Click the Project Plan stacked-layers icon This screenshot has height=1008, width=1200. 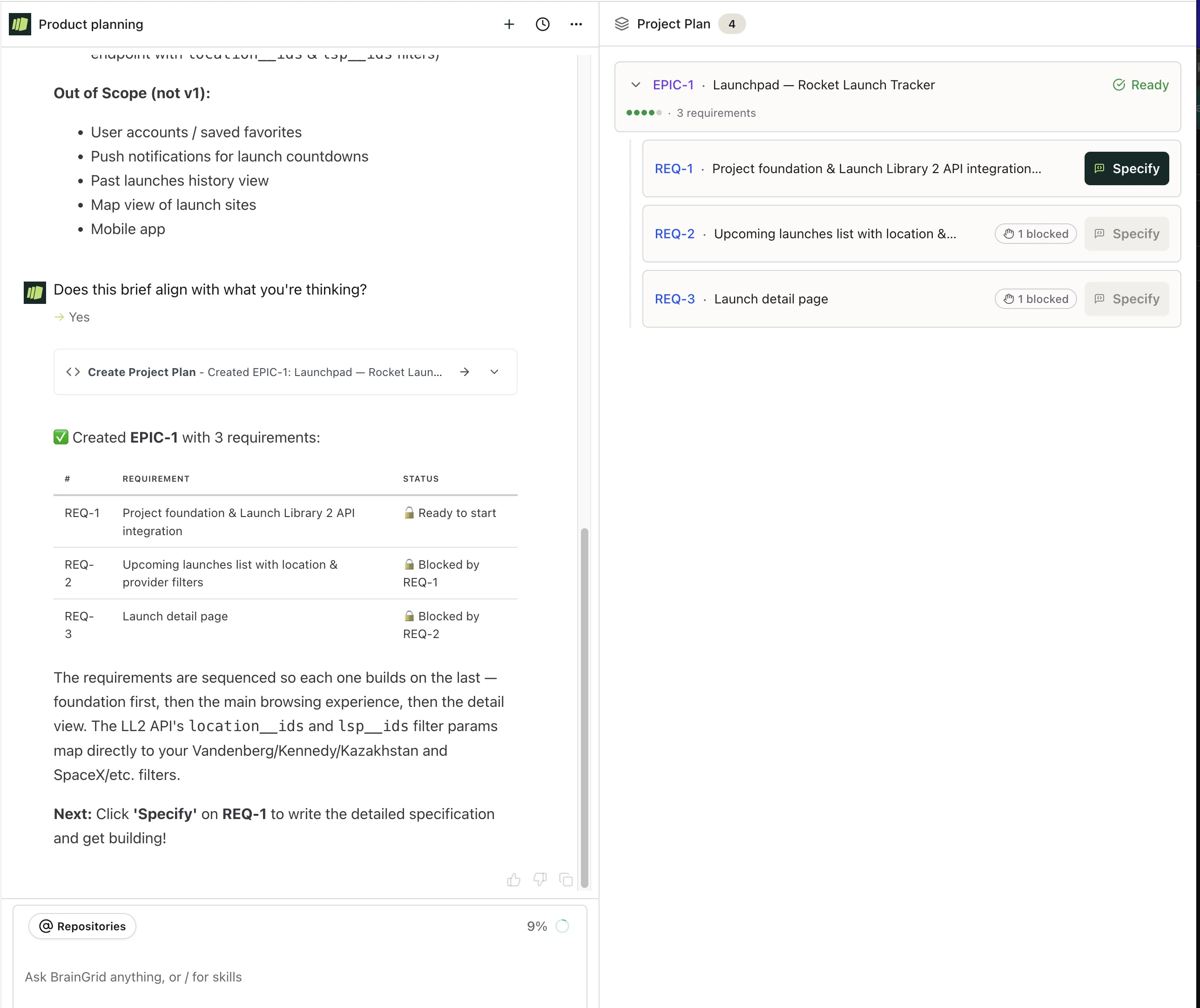pos(621,24)
